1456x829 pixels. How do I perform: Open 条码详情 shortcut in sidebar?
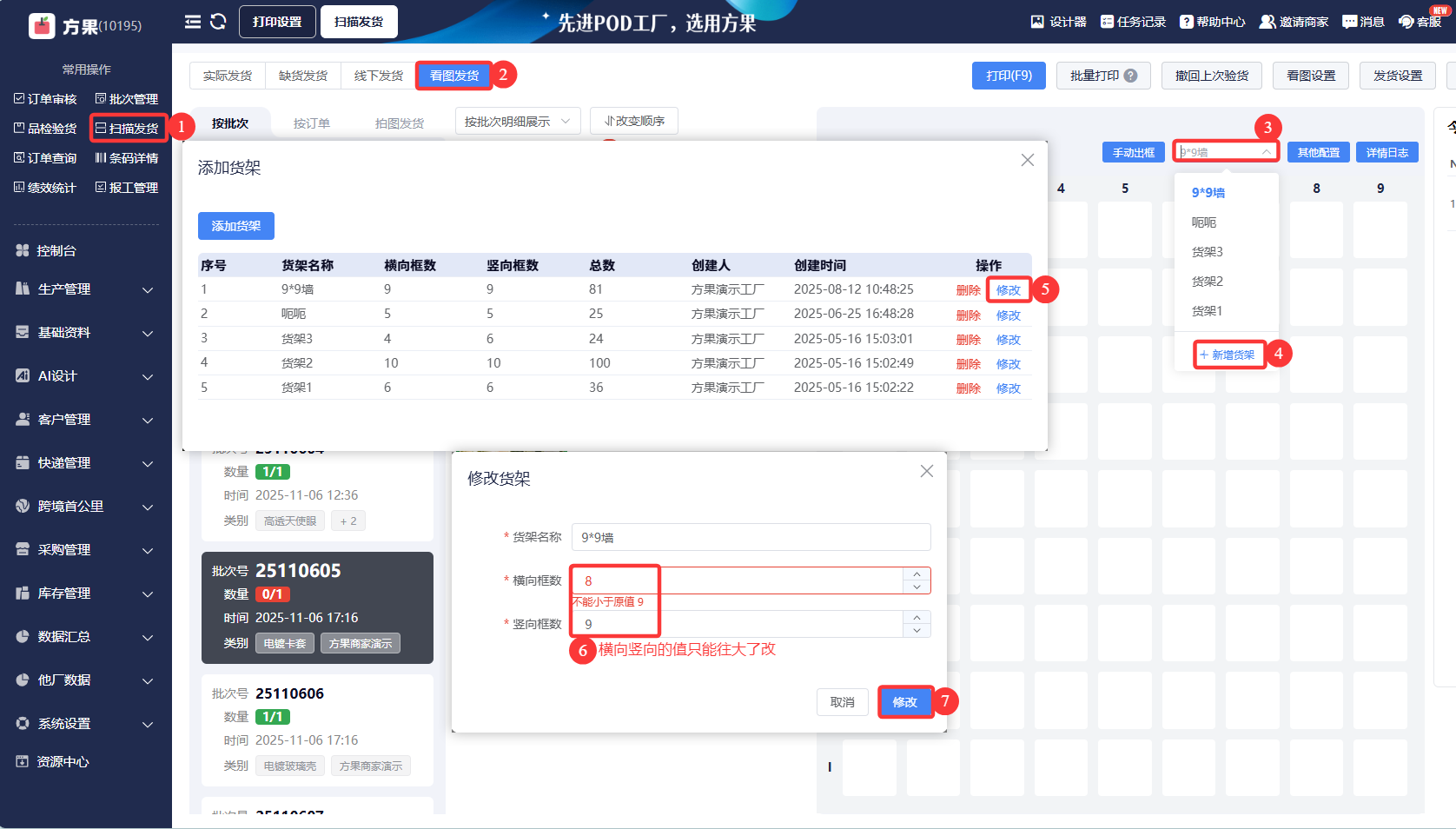click(127, 158)
